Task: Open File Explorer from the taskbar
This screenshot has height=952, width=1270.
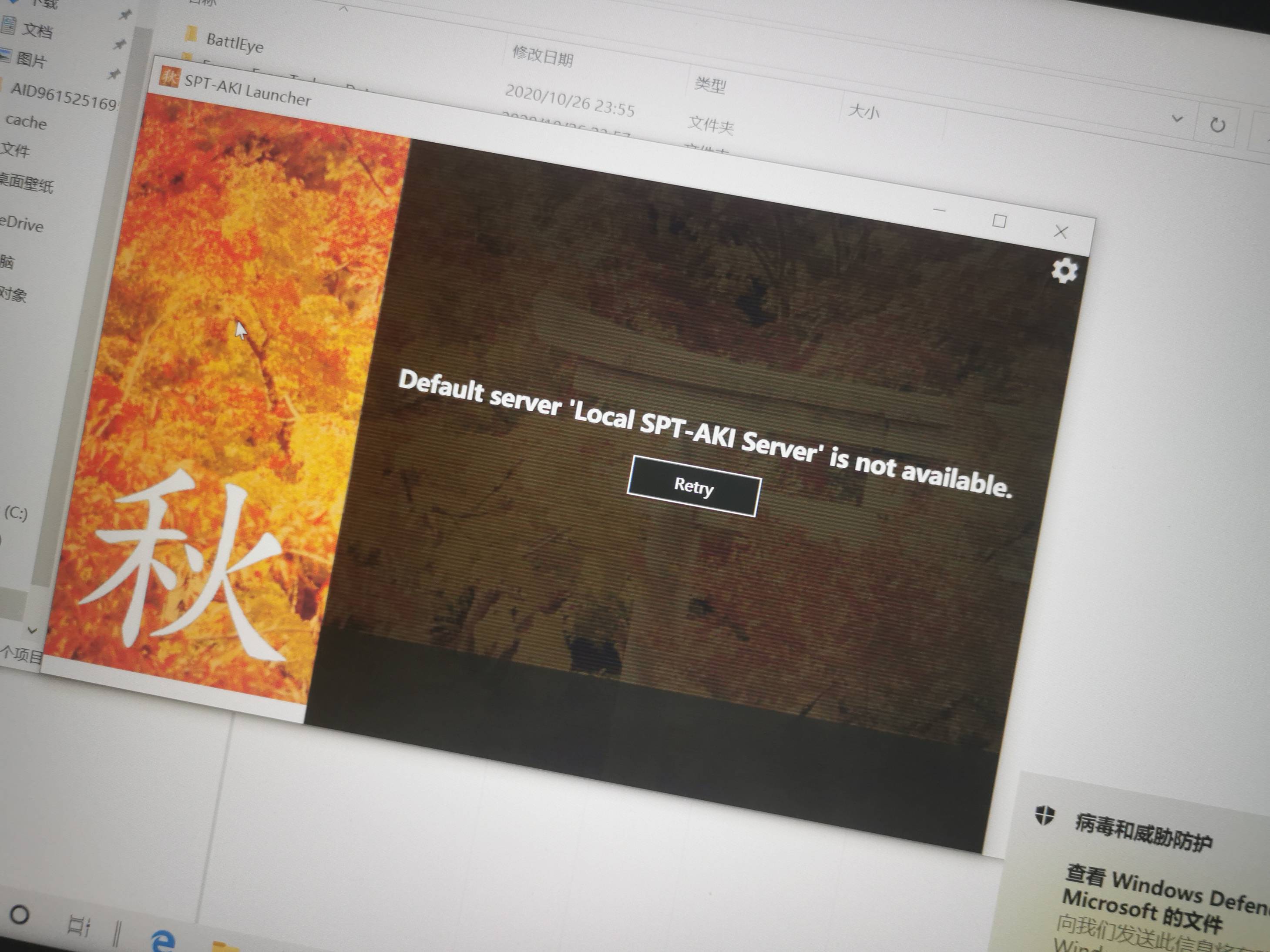Action: point(225,946)
